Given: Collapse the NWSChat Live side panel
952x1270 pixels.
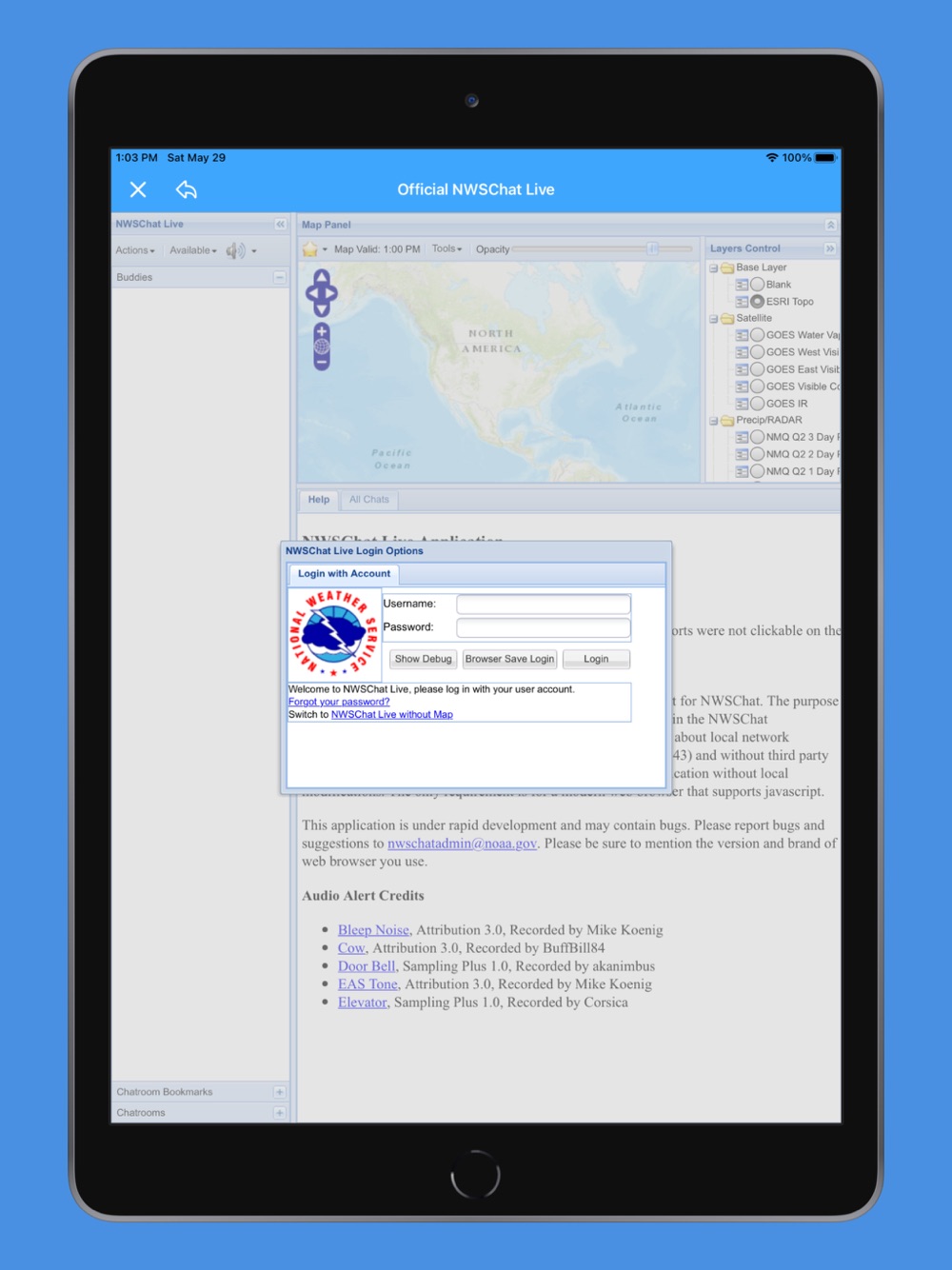Looking at the screenshot, I should pos(280,225).
